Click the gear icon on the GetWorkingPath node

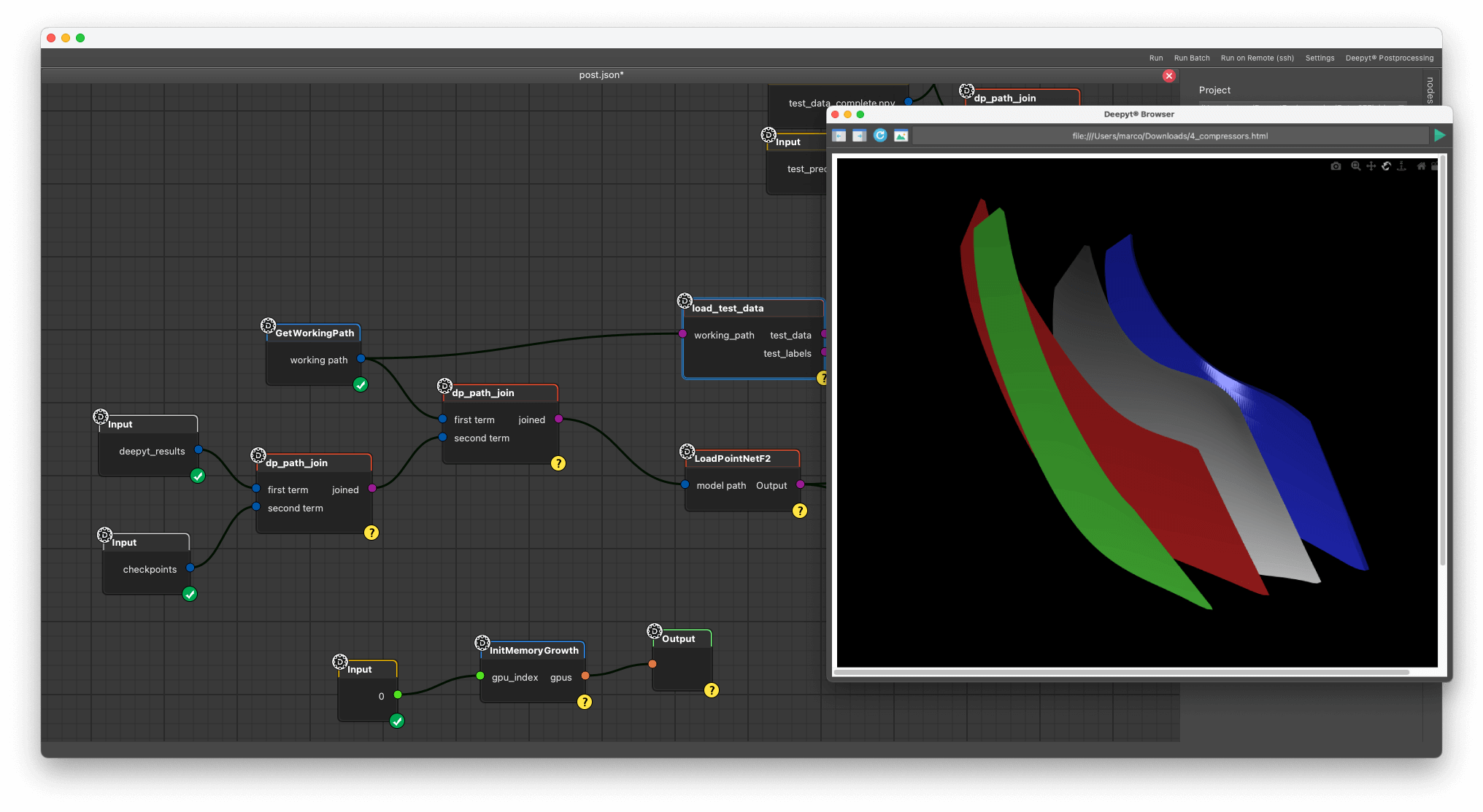[x=268, y=325]
